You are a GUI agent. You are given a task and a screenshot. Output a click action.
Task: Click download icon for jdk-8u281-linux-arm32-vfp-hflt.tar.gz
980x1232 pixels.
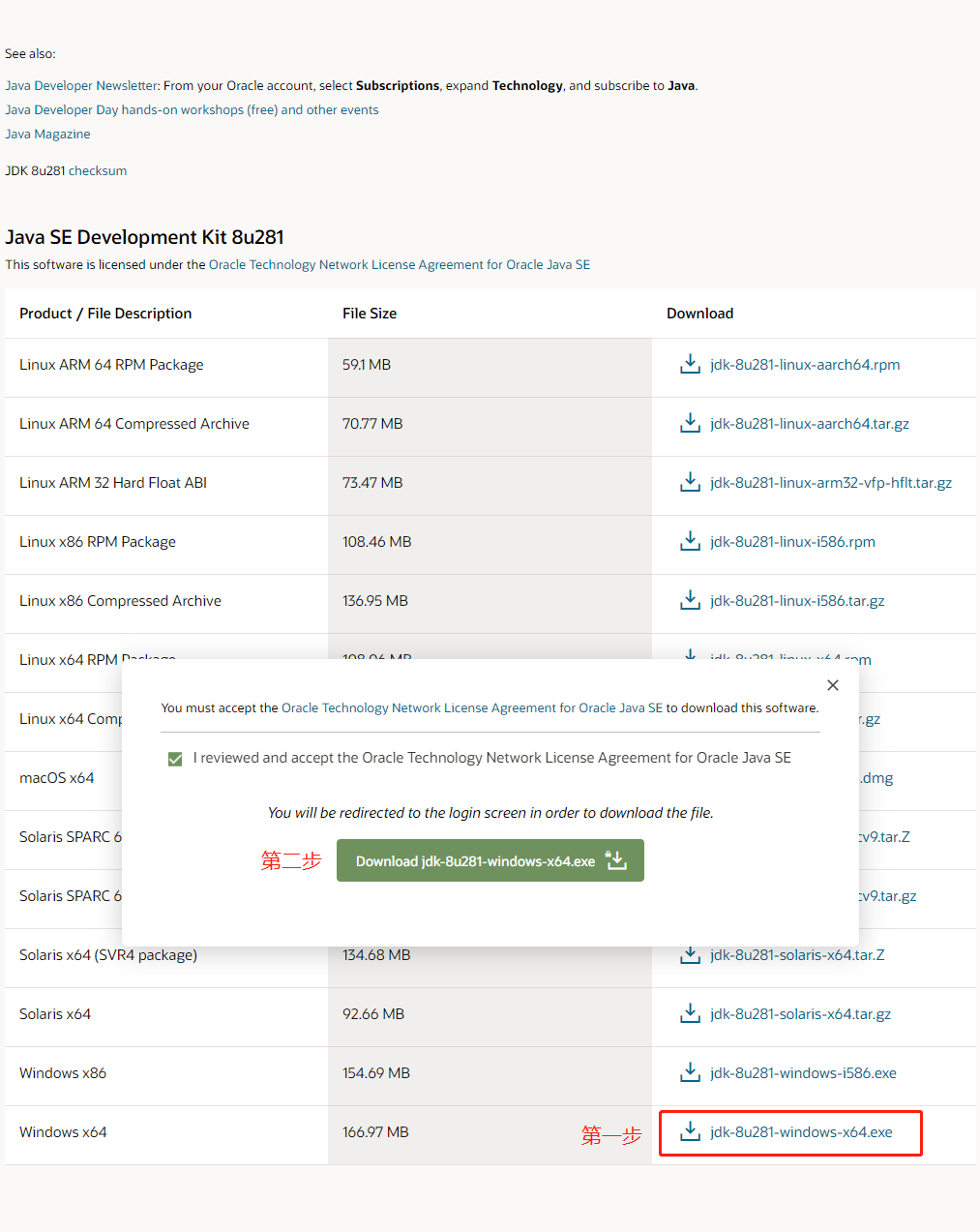pyautogui.click(x=690, y=483)
